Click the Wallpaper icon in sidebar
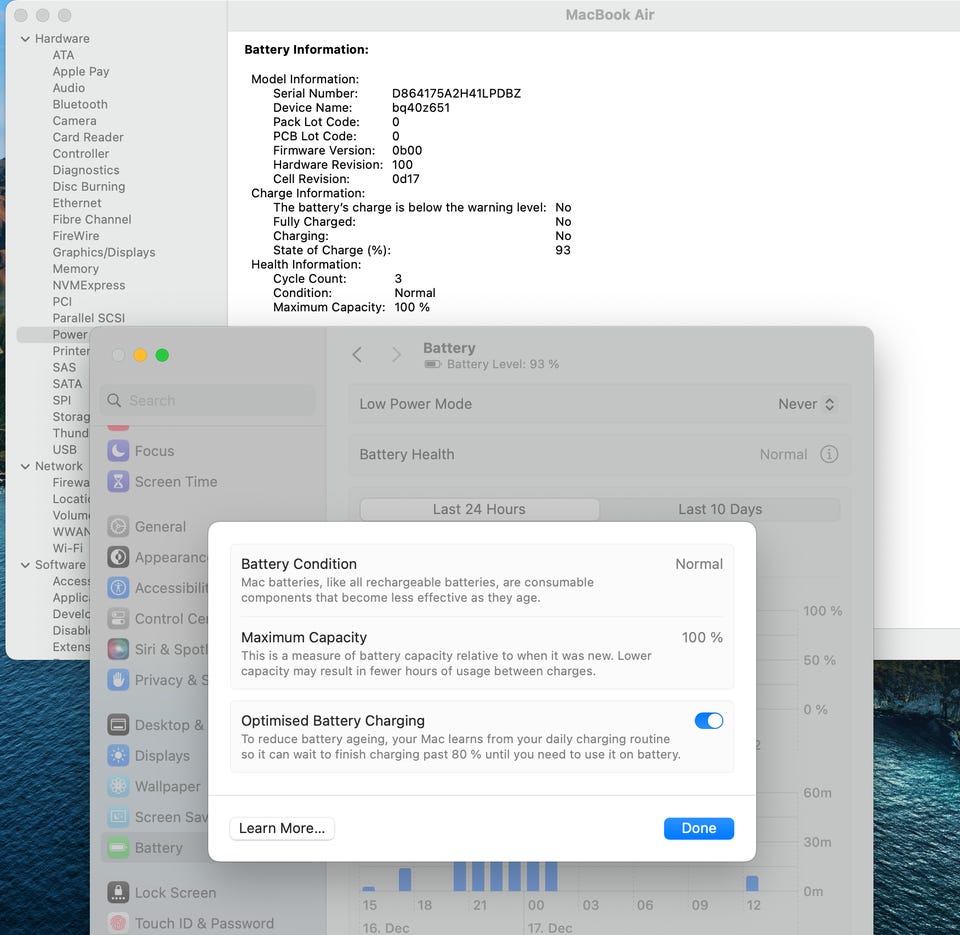The height and width of the screenshot is (935, 960). click(x=118, y=787)
